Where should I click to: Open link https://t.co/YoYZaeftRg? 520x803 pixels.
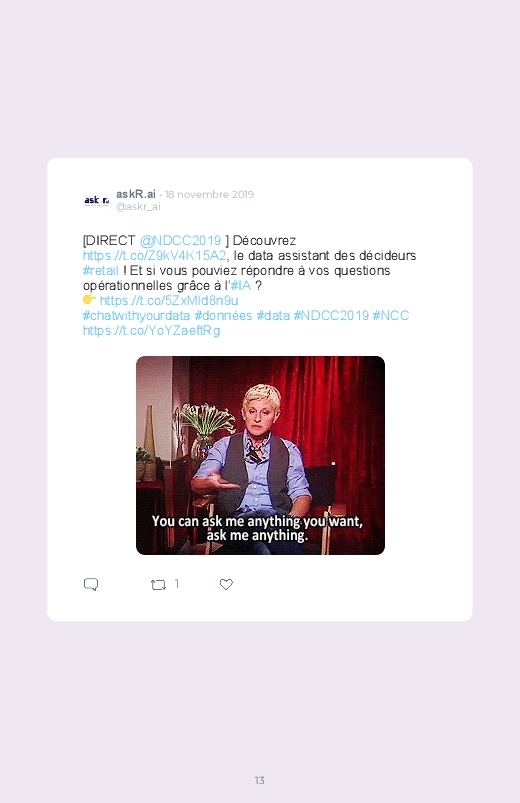(152, 330)
